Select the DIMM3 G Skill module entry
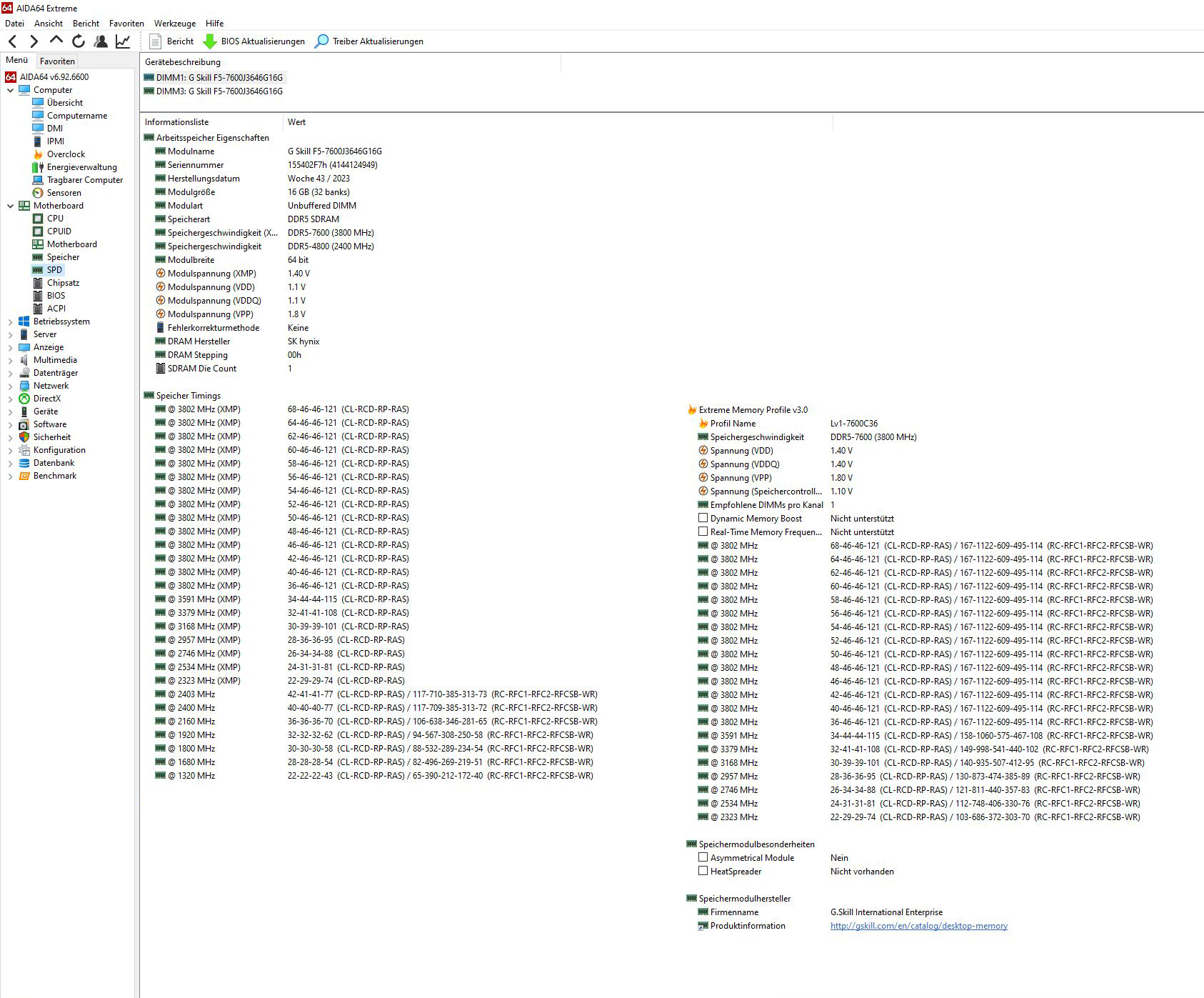The width and height of the screenshot is (1204, 998). point(219,91)
